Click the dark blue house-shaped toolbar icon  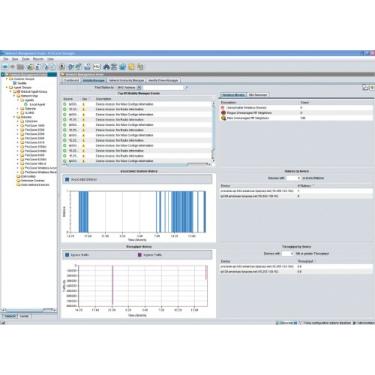coord(106,67)
